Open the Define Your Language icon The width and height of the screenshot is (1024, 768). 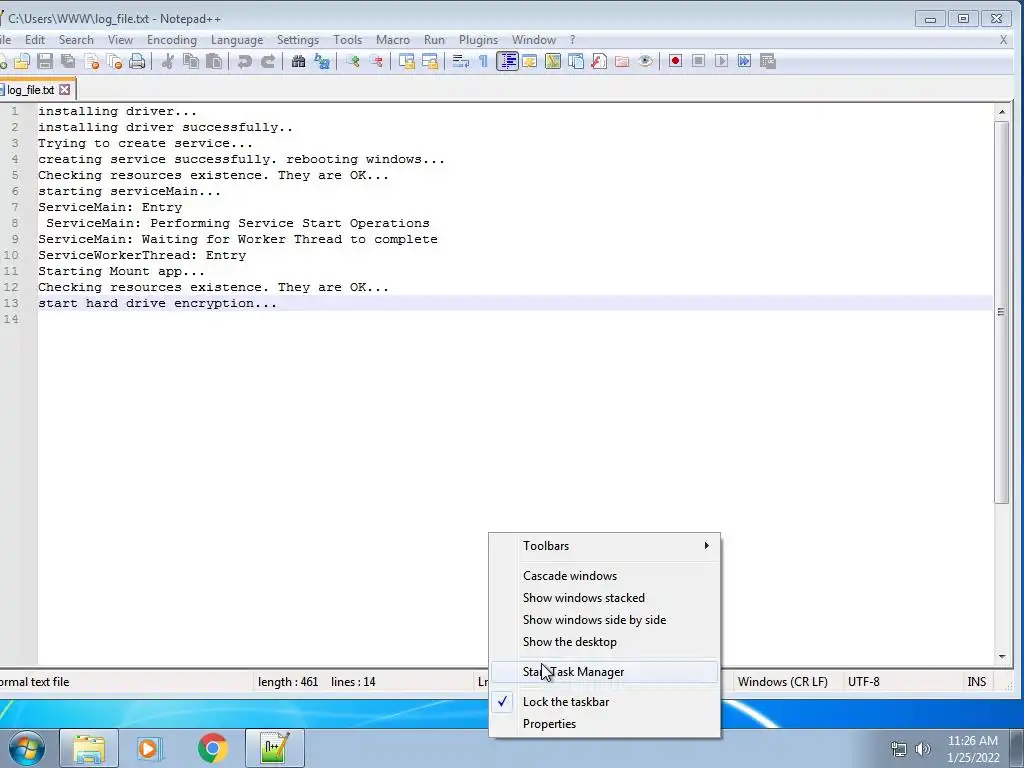(530, 61)
